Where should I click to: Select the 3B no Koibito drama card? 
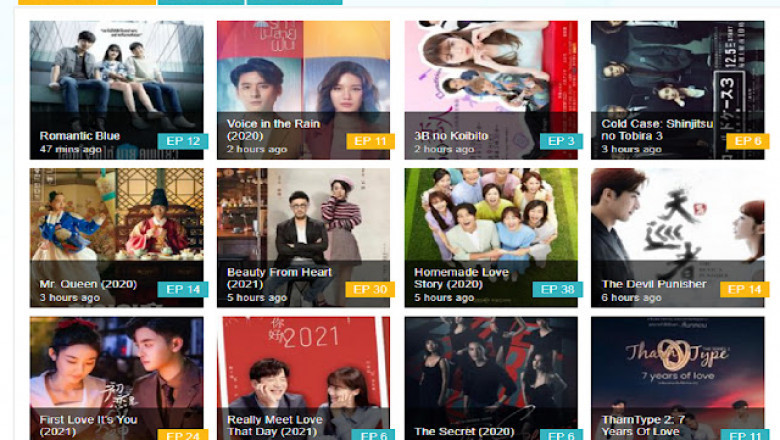pos(491,90)
